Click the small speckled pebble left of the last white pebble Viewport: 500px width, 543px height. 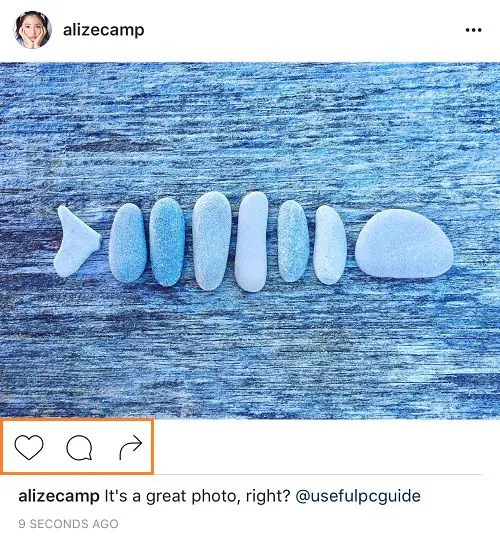293,241
